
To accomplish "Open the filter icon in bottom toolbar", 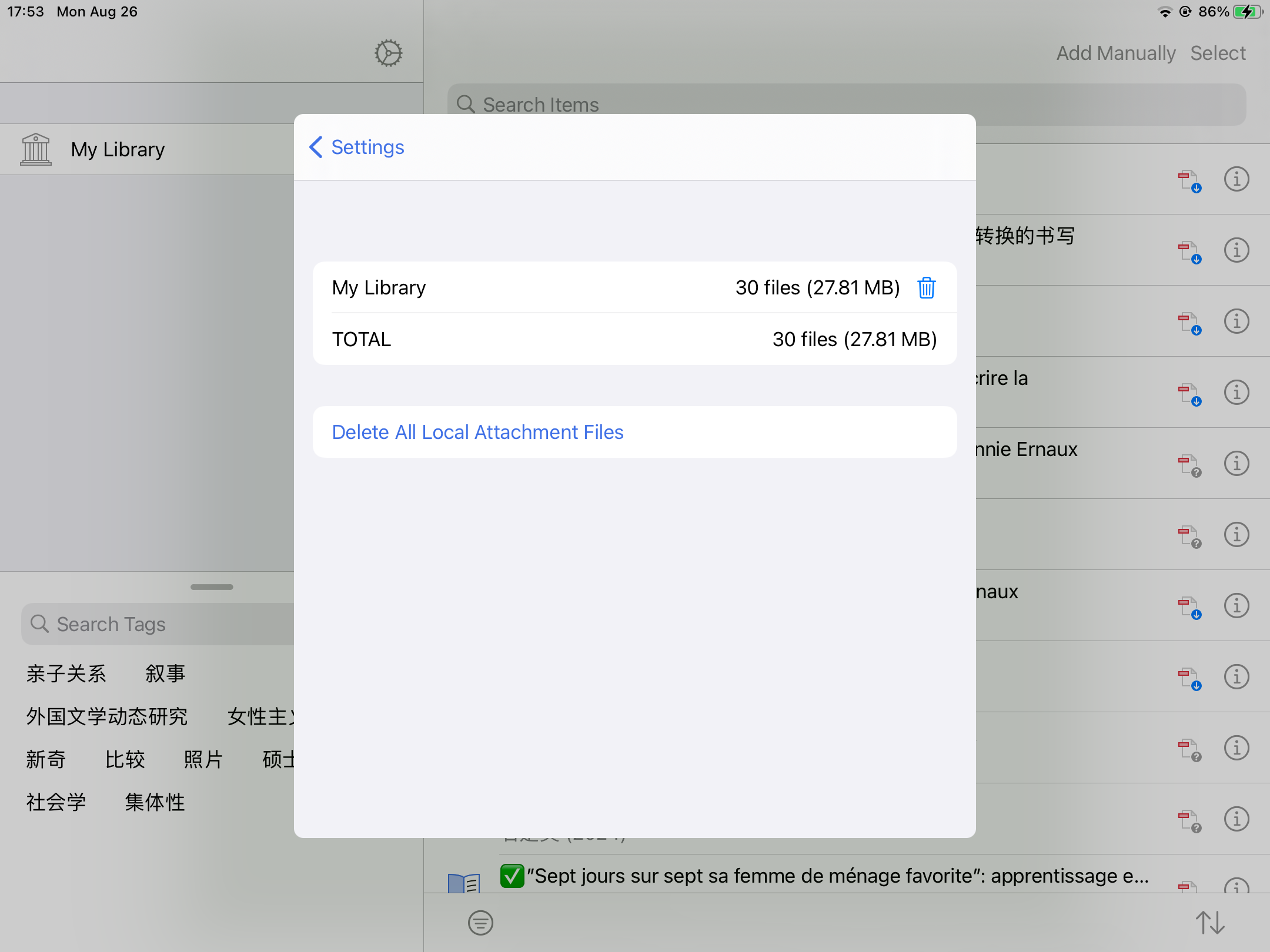I will (480, 923).
